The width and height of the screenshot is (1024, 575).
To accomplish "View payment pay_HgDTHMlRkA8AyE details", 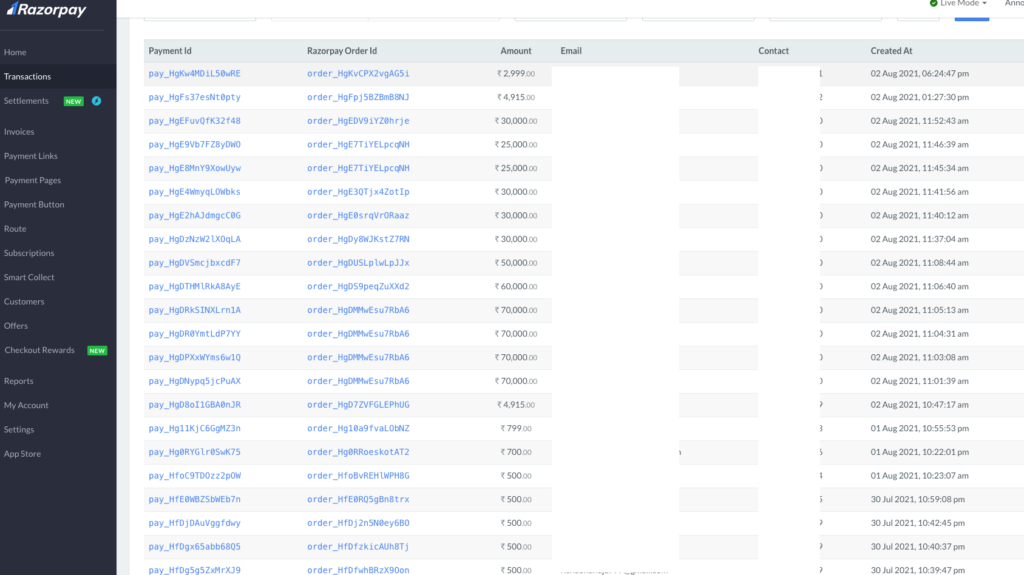I will [194, 287].
